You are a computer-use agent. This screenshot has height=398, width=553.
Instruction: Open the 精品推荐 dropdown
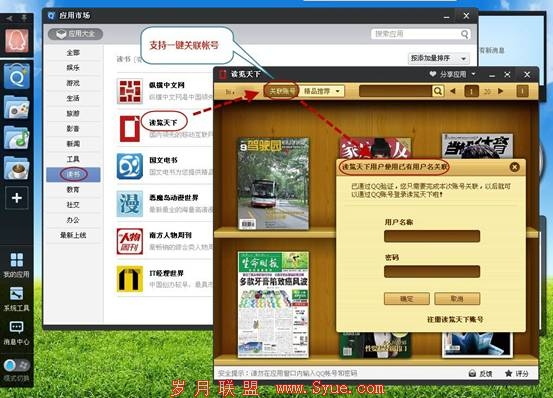click(322, 91)
